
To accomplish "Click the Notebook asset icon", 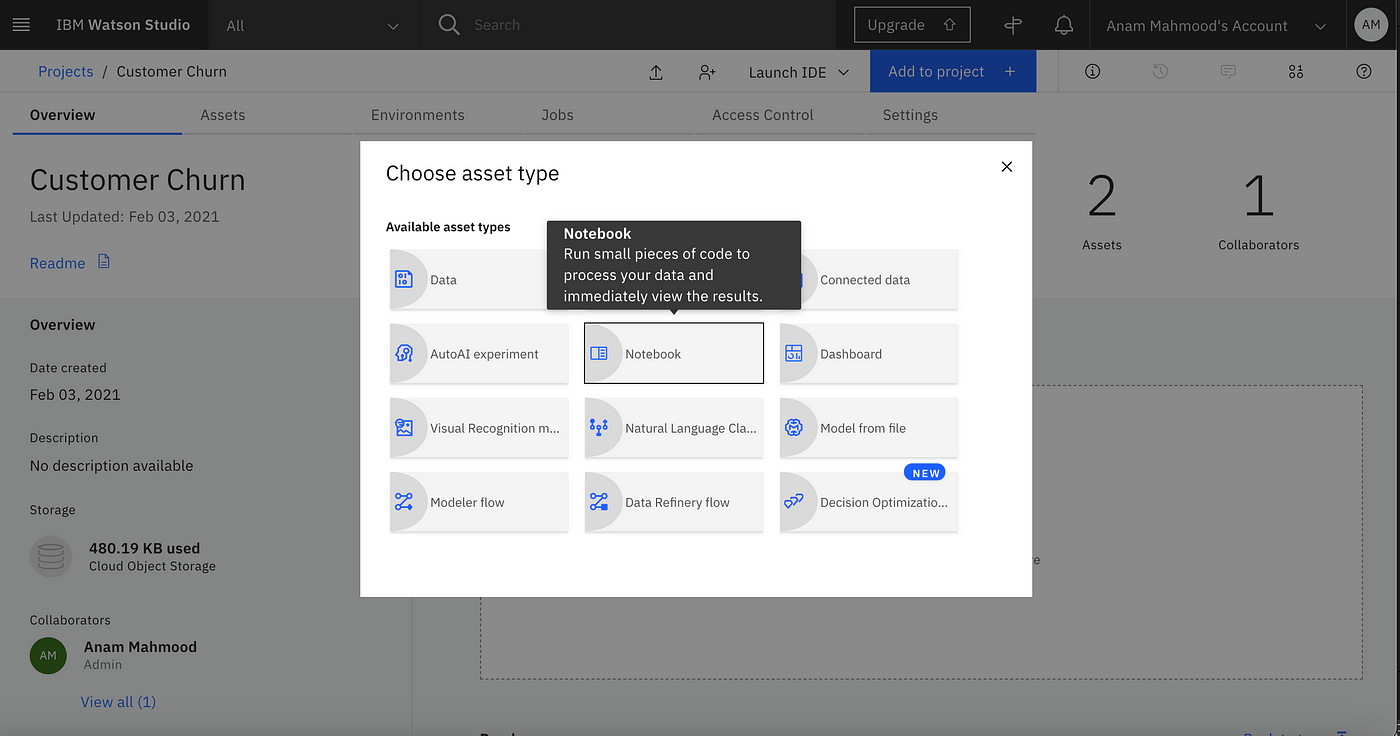I will 599,354.
